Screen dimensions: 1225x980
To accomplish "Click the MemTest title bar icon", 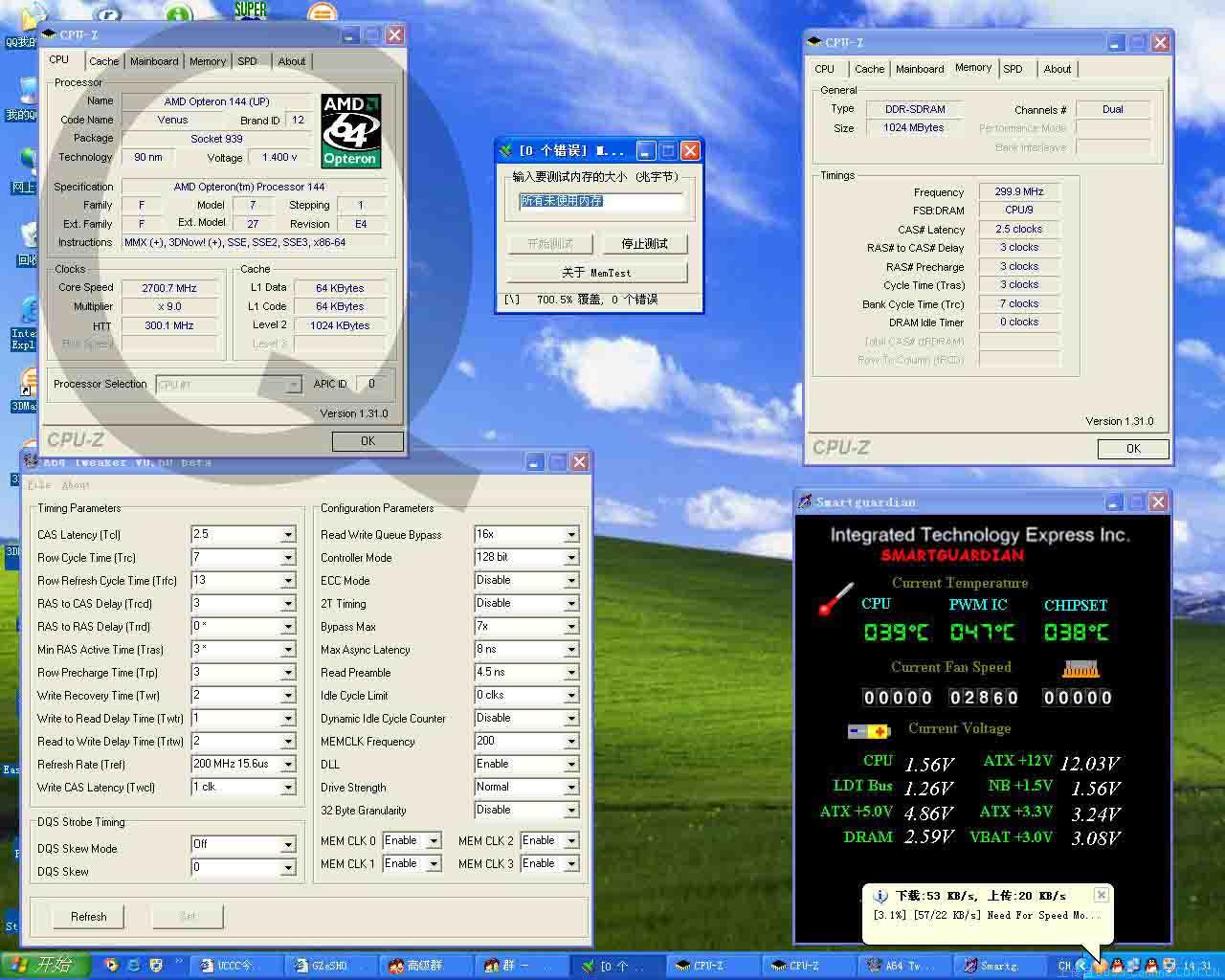I will [506, 150].
